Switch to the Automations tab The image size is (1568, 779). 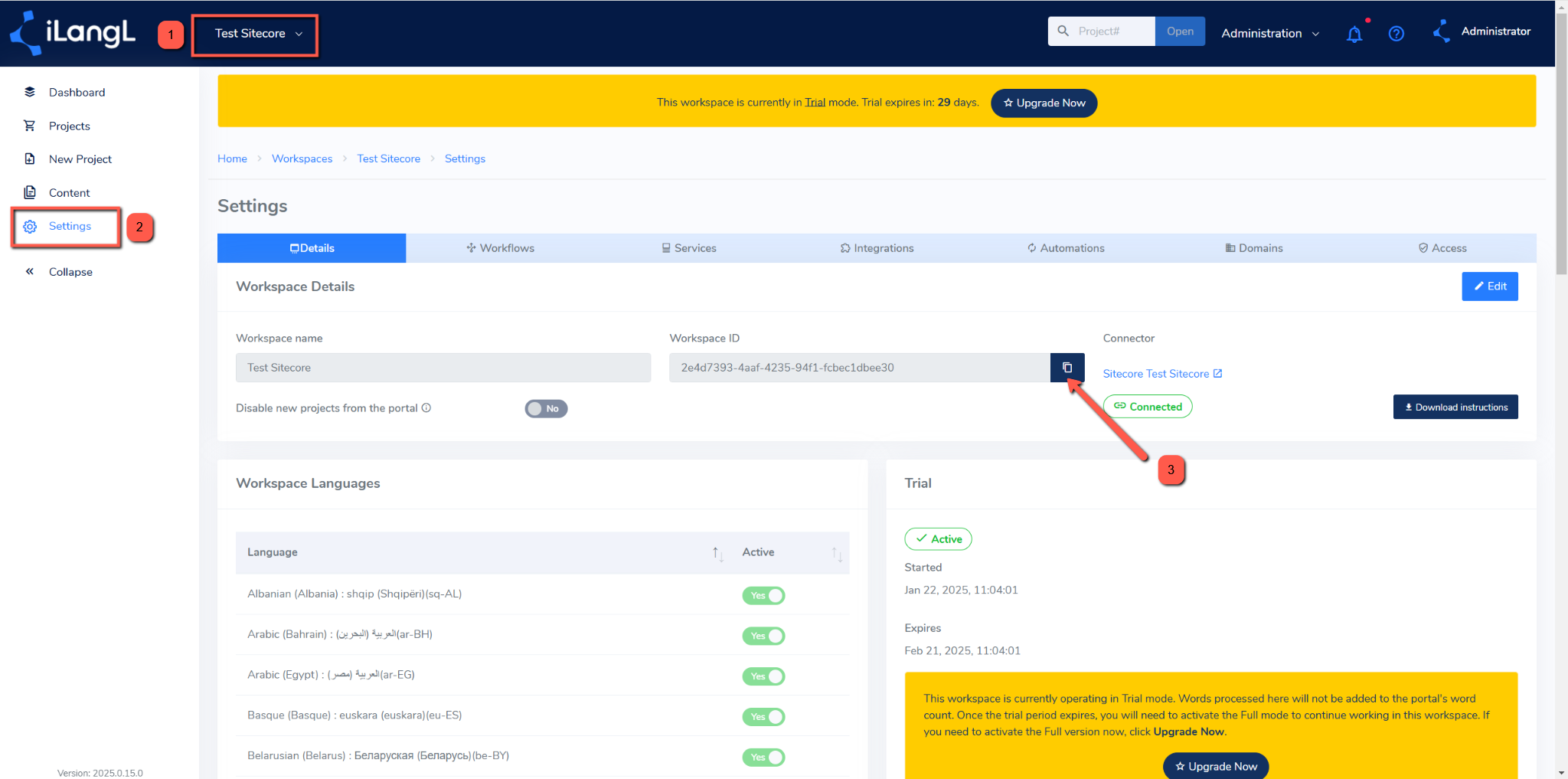click(1066, 248)
